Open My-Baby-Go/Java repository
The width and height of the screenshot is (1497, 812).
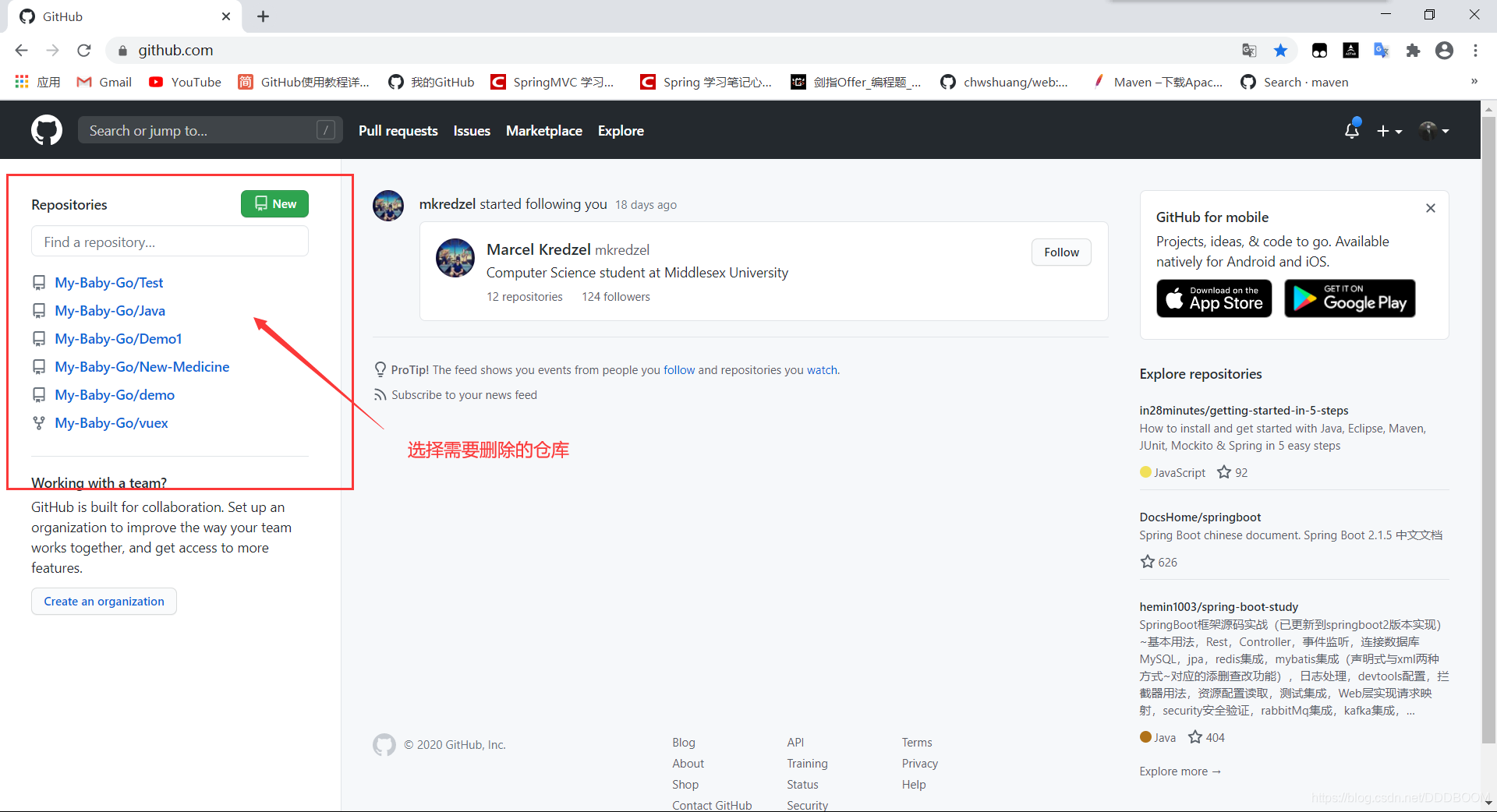pyautogui.click(x=110, y=311)
